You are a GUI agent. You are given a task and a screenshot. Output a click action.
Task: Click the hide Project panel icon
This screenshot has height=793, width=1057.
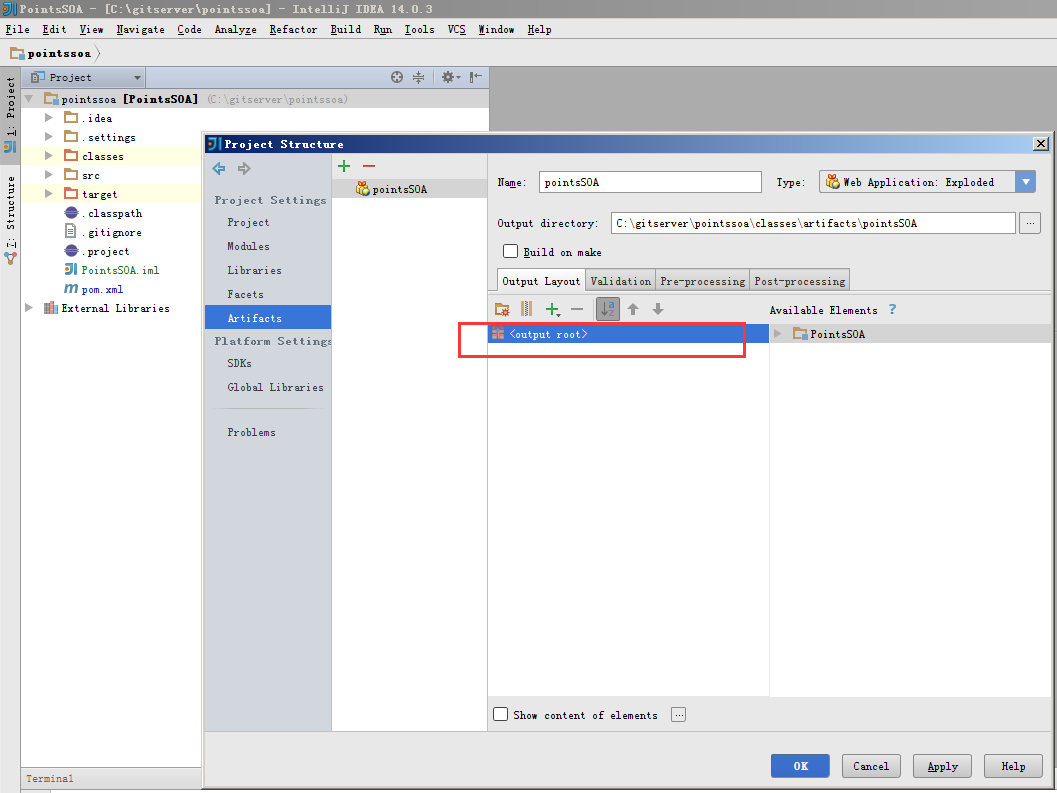click(x=476, y=78)
